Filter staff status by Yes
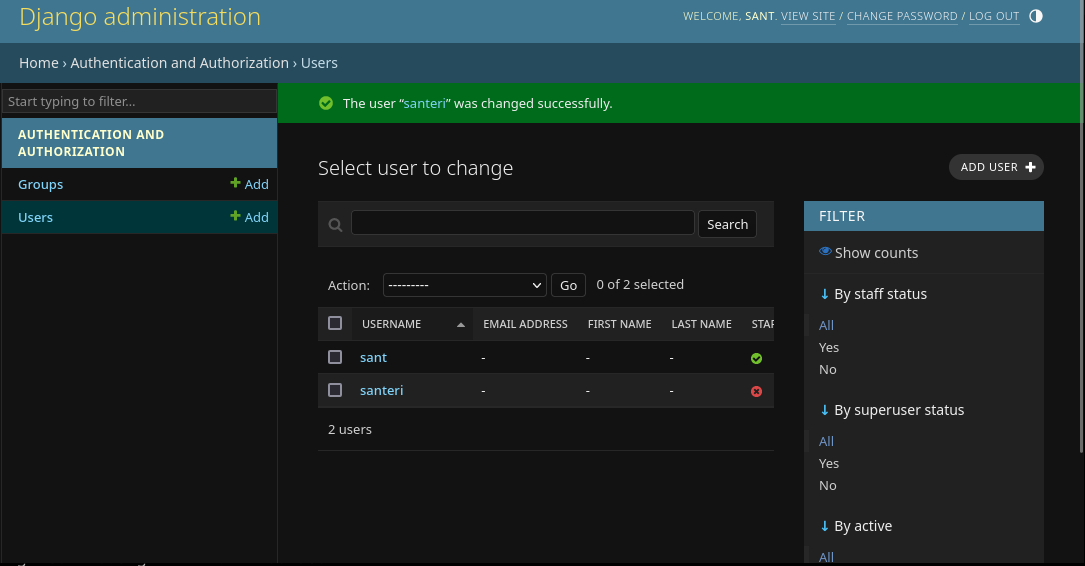 click(829, 347)
